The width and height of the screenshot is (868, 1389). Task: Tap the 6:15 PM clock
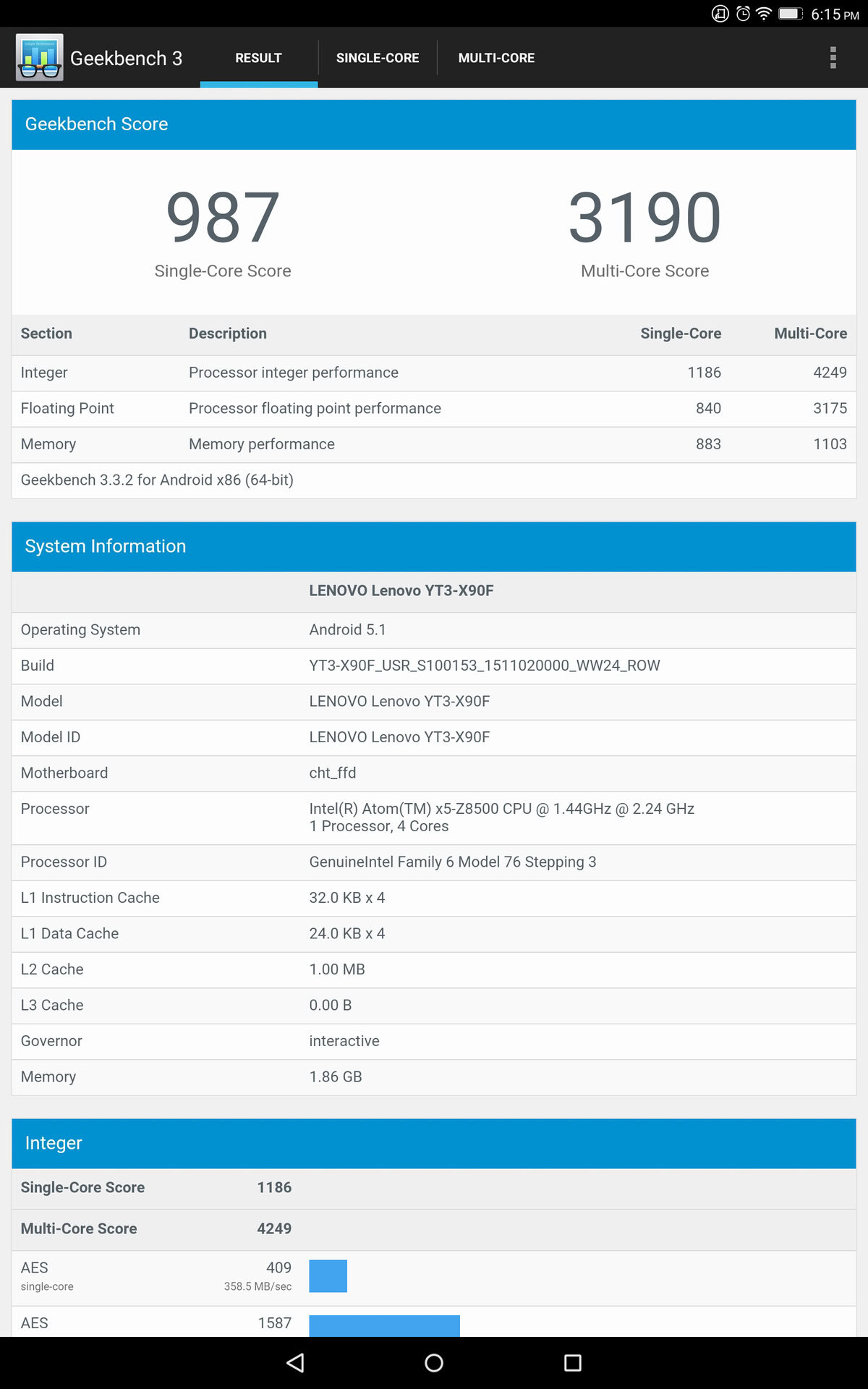pyautogui.click(x=835, y=14)
